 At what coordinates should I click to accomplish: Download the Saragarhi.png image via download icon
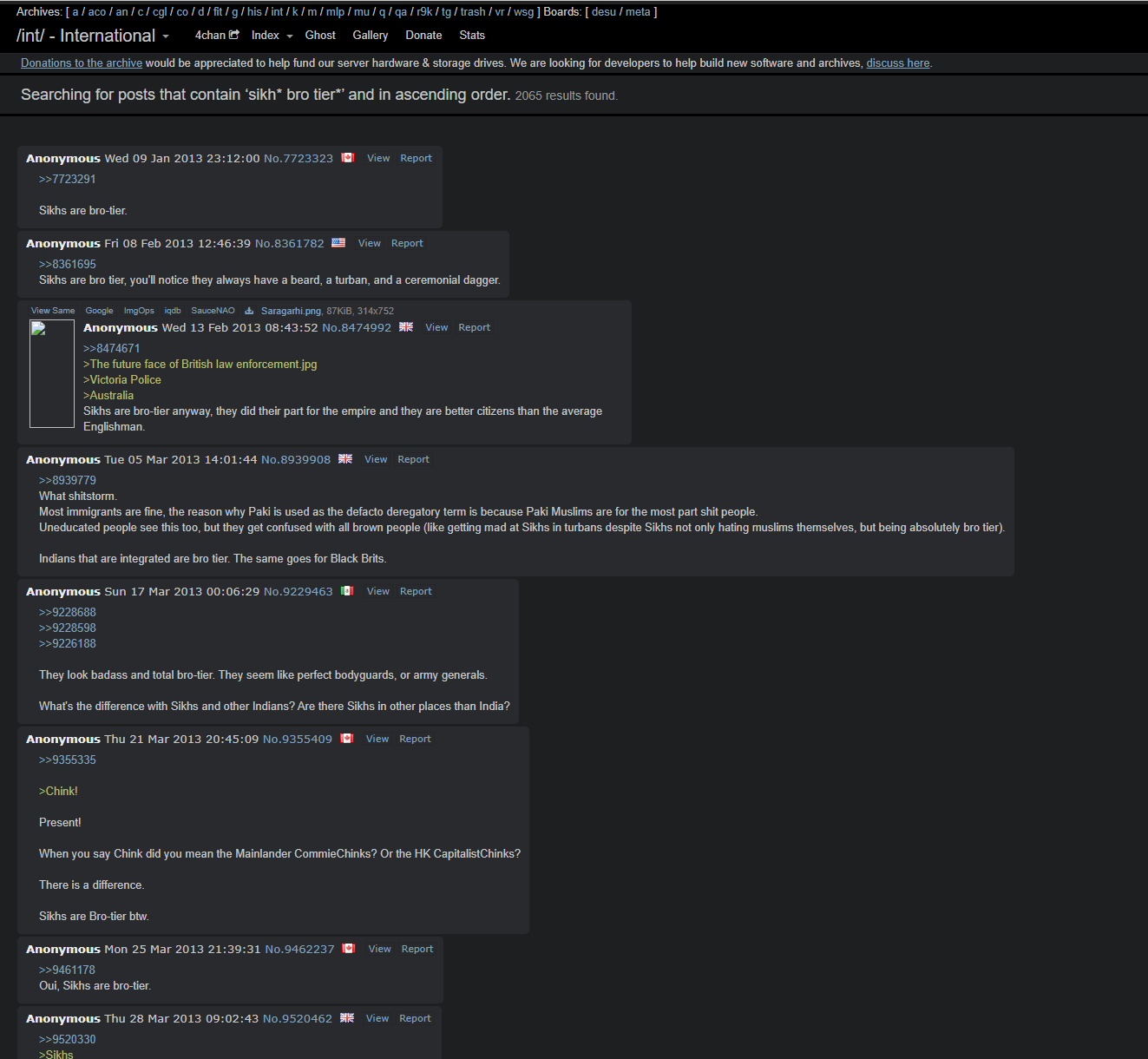coord(249,311)
